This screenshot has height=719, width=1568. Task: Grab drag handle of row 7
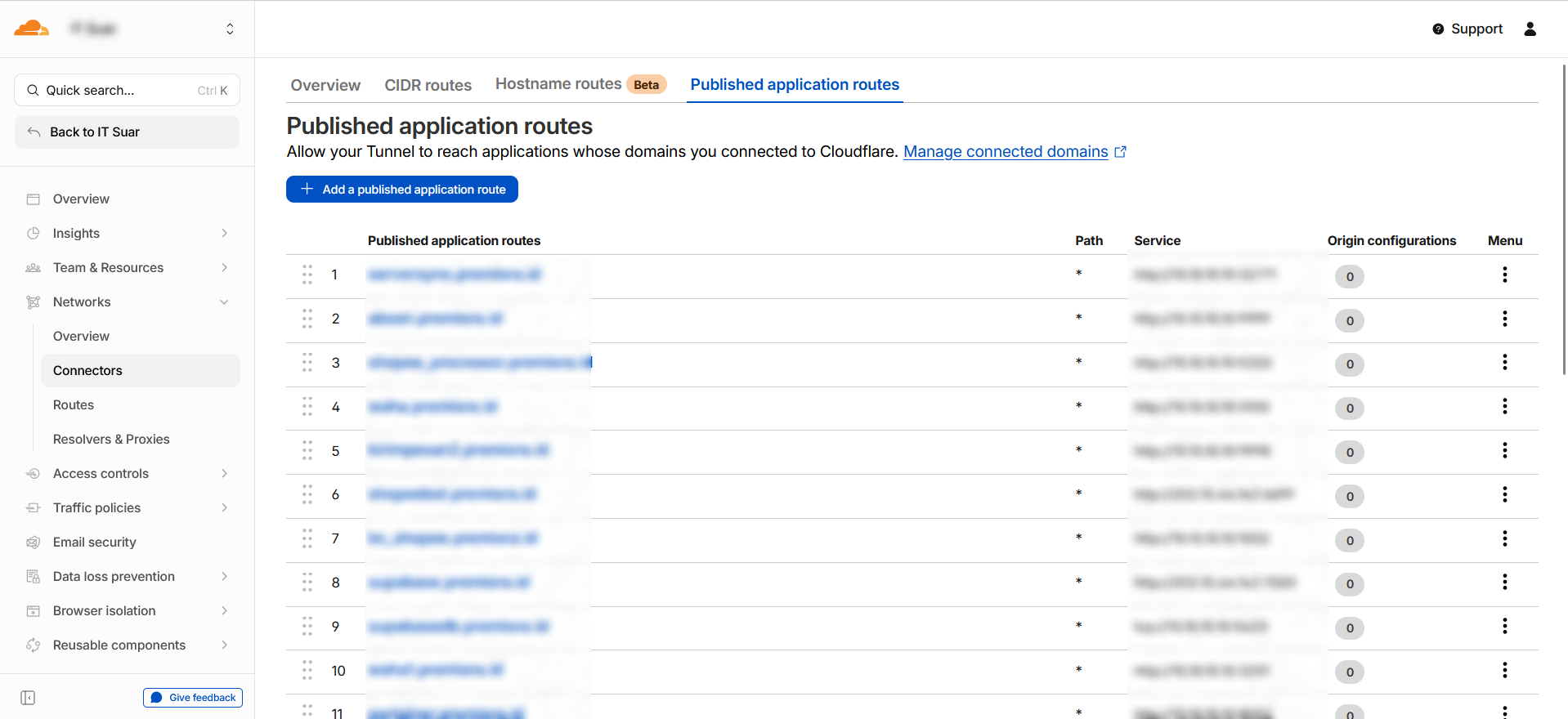pos(307,538)
